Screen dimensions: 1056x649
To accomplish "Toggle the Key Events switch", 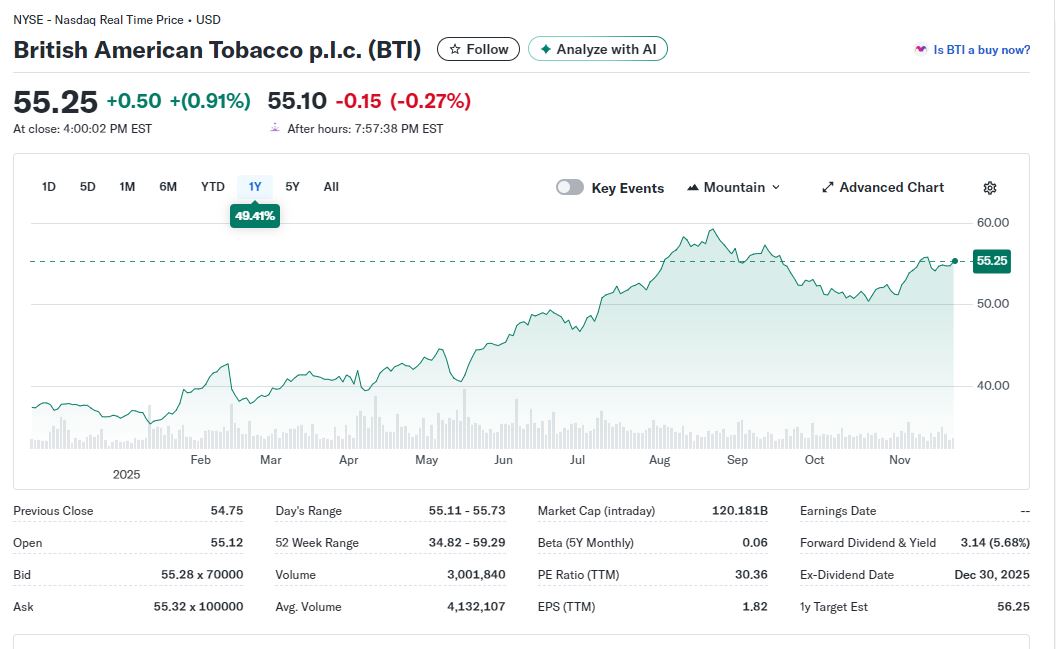I will tap(570, 187).
